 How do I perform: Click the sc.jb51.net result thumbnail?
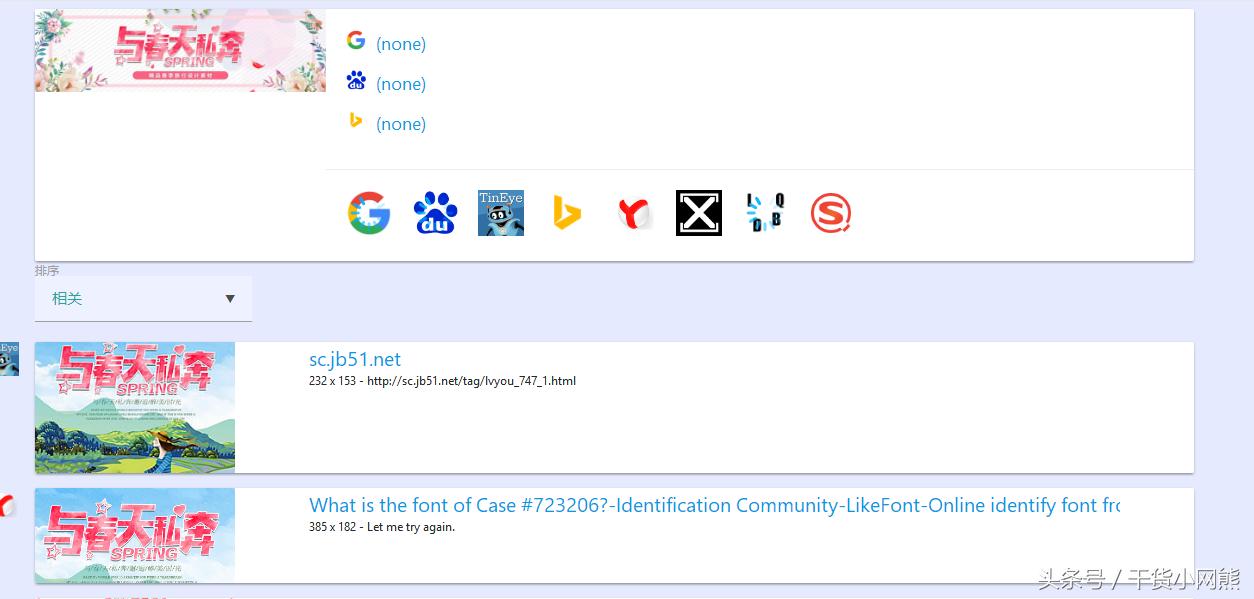click(x=135, y=407)
